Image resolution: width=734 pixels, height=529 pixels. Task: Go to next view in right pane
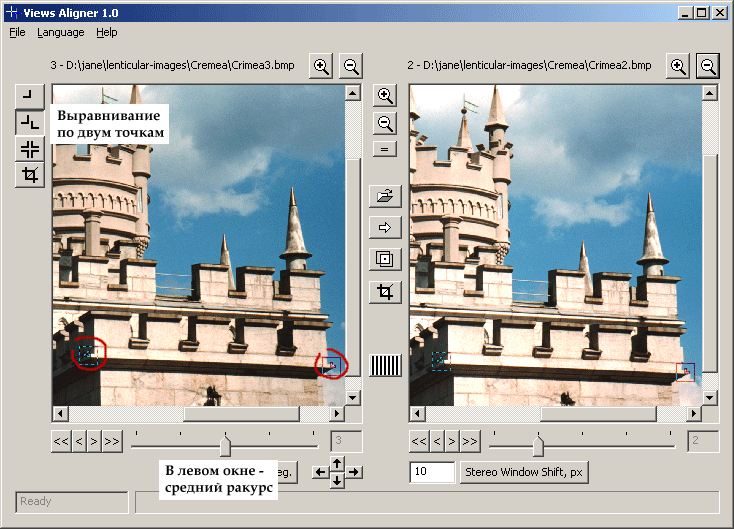pos(452,441)
